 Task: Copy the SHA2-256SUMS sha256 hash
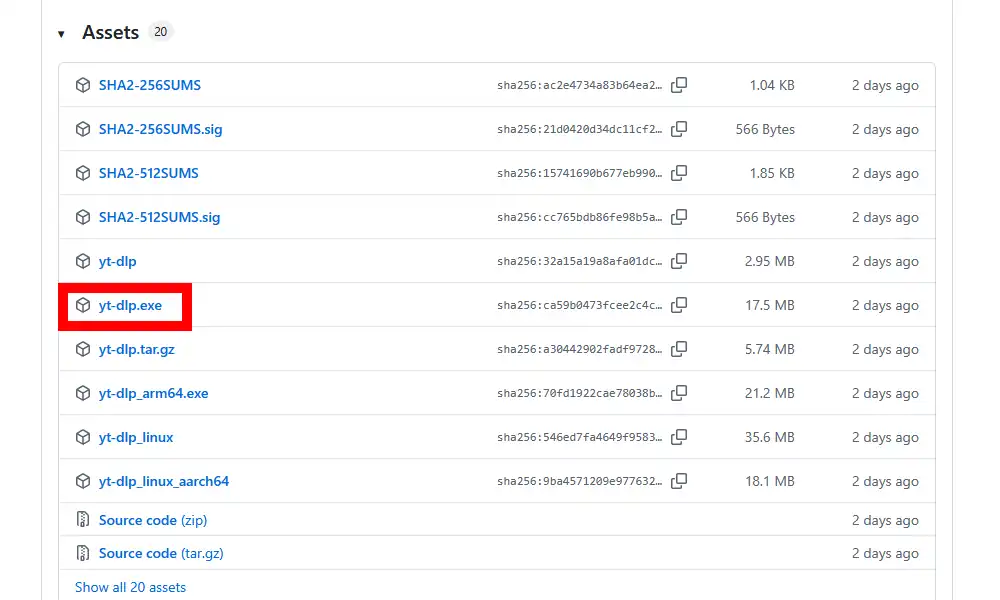(679, 85)
